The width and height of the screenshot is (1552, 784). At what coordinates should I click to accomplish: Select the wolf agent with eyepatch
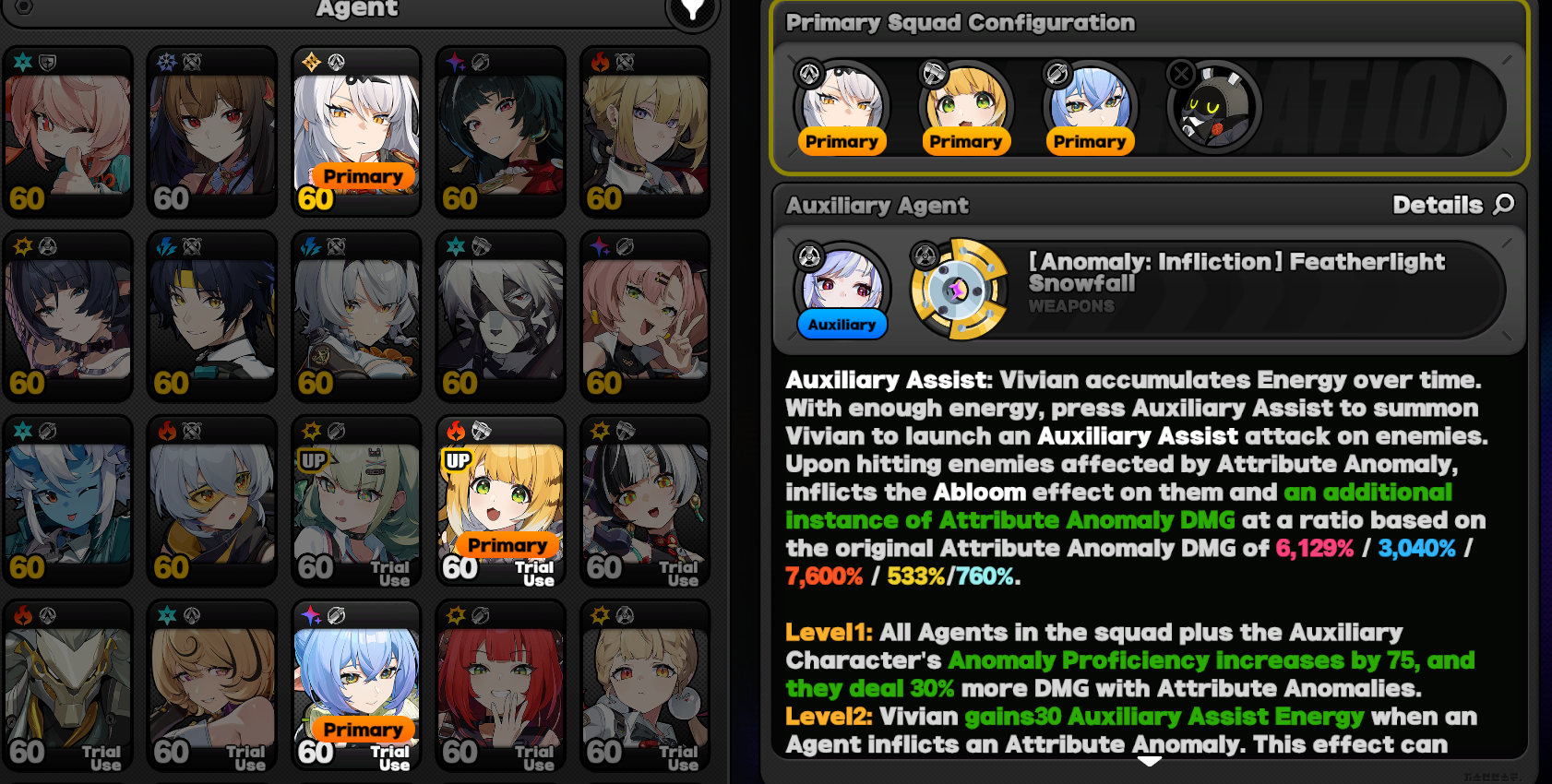(x=500, y=316)
